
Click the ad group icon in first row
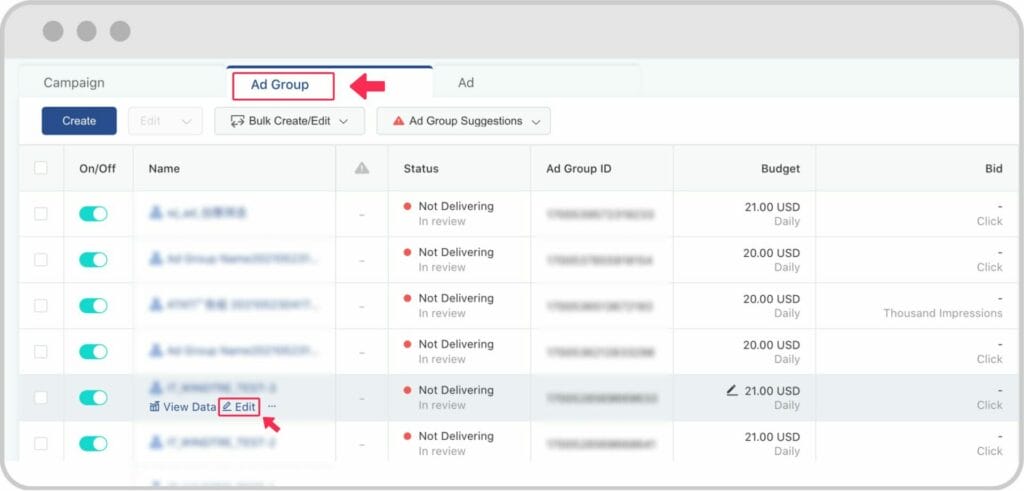coord(155,213)
